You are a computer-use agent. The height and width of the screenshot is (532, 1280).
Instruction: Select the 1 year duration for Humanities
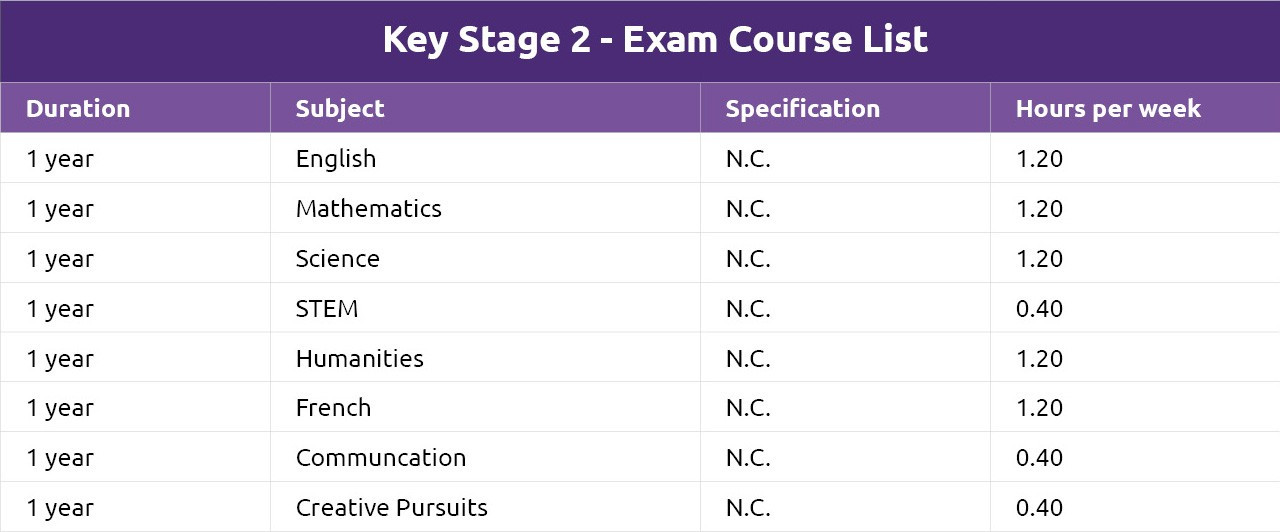tap(60, 359)
